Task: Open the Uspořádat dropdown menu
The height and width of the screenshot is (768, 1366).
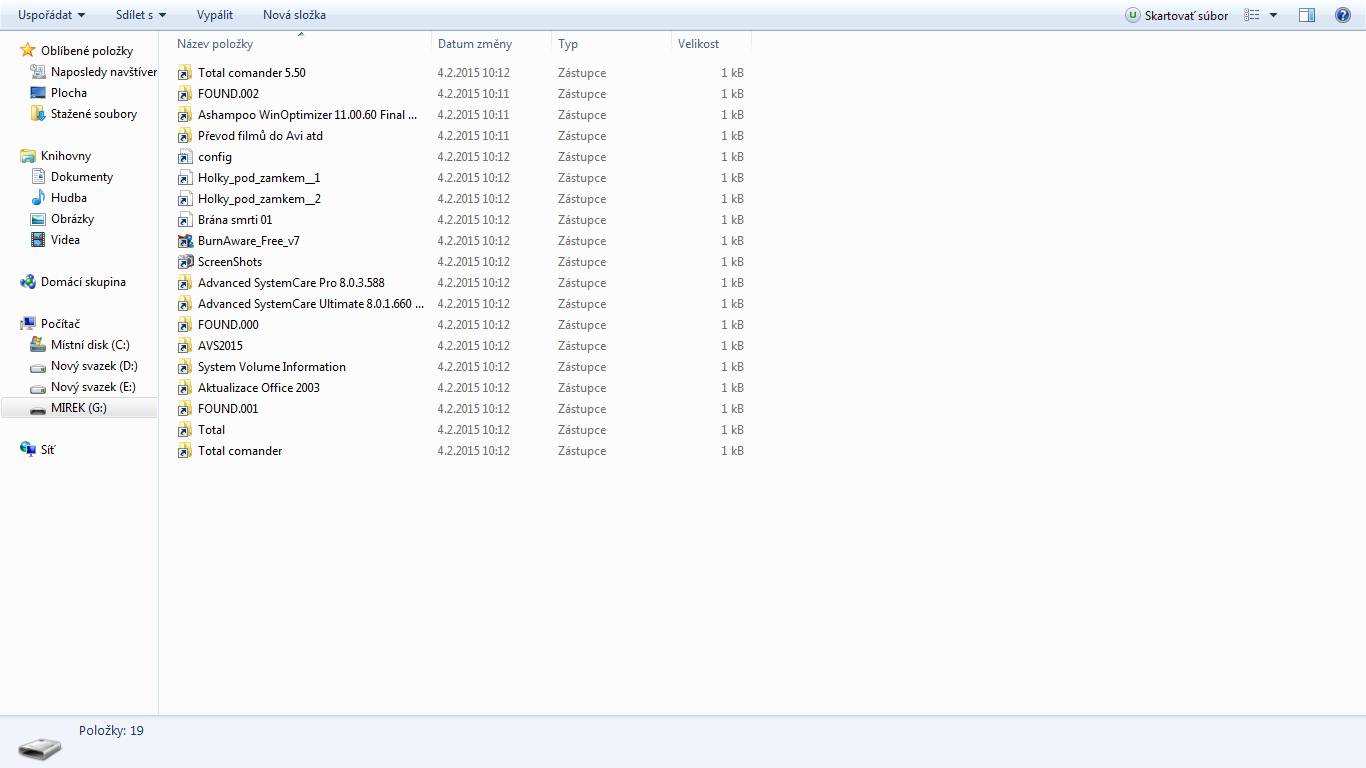Action: click(x=51, y=15)
